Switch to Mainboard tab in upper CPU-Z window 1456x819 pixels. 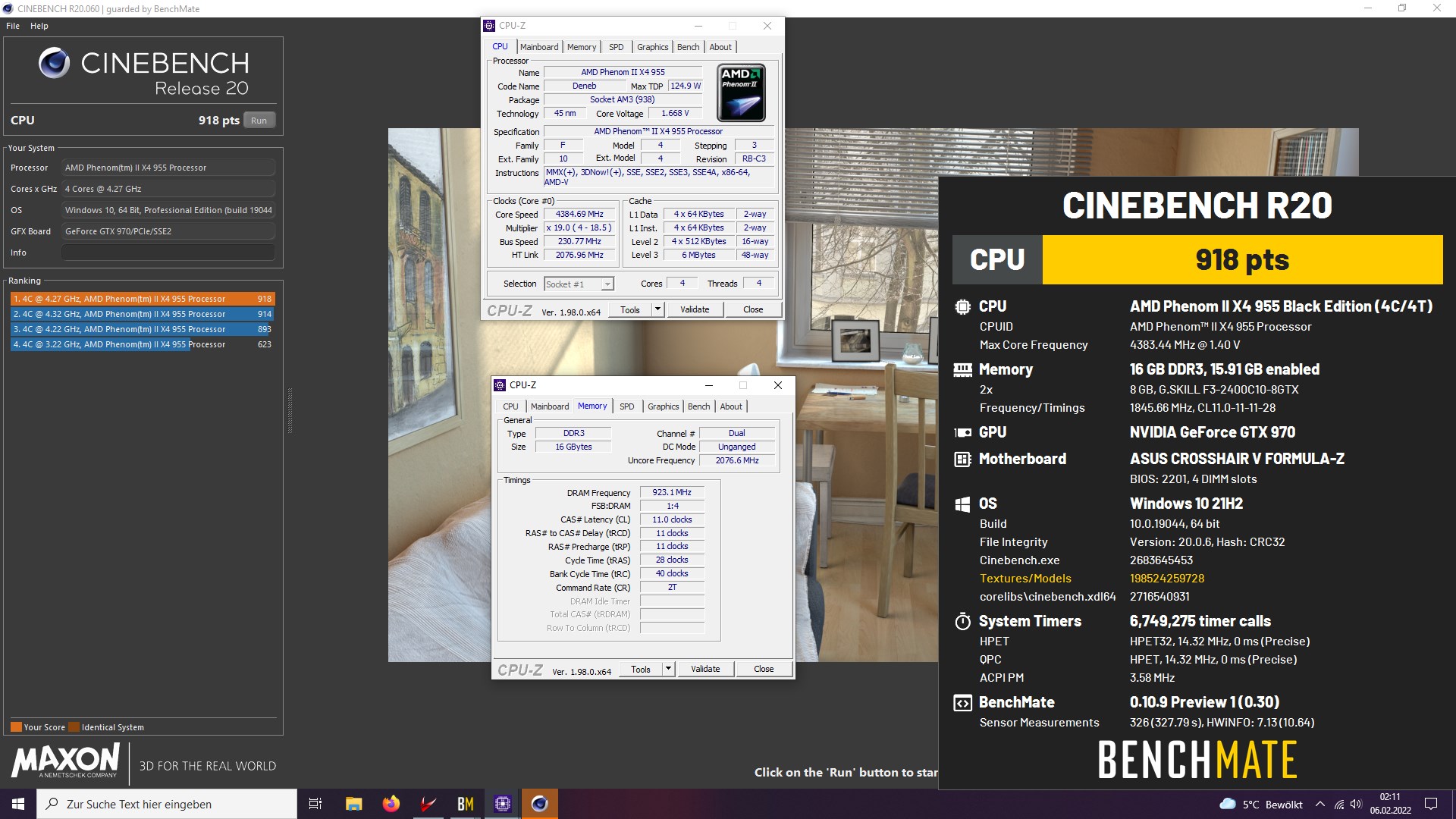coord(539,47)
